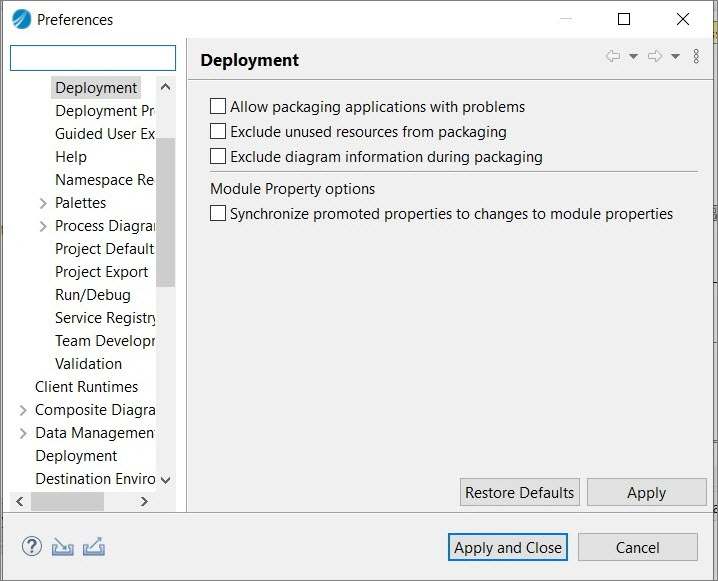
Task: Click the Restore Defaults button
Action: tap(520, 493)
